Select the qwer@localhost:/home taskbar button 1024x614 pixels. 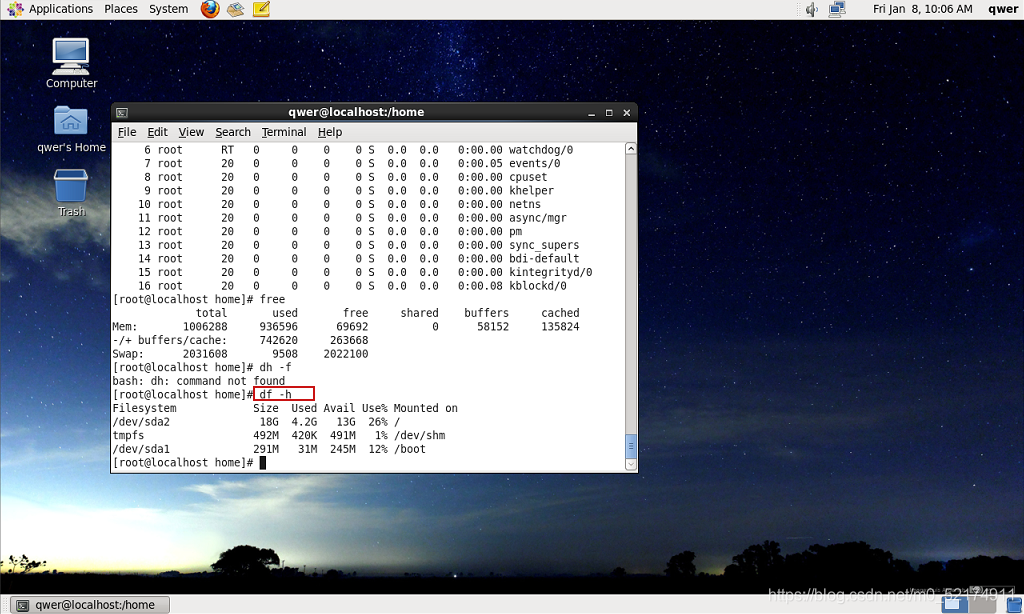click(x=91, y=605)
